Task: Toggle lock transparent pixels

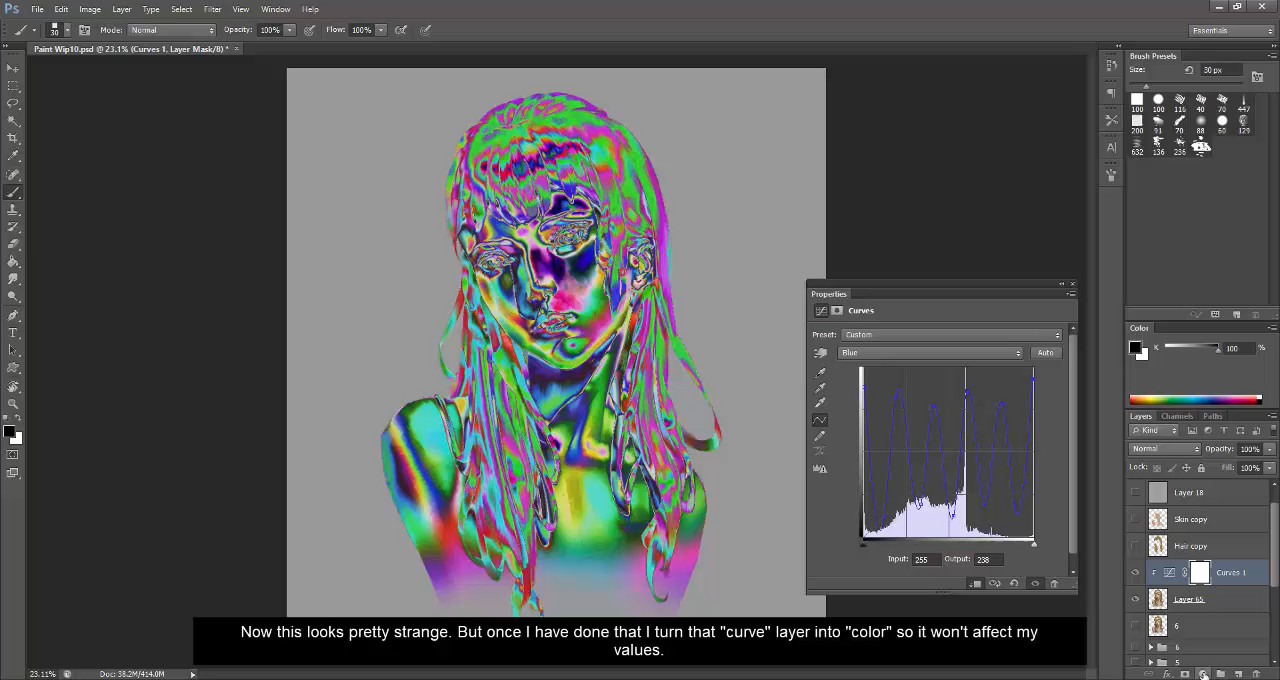Action: point(1157,467)
